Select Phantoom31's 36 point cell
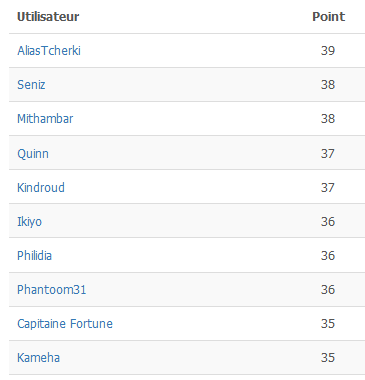 pyautogui.click(x=328, y=290)
